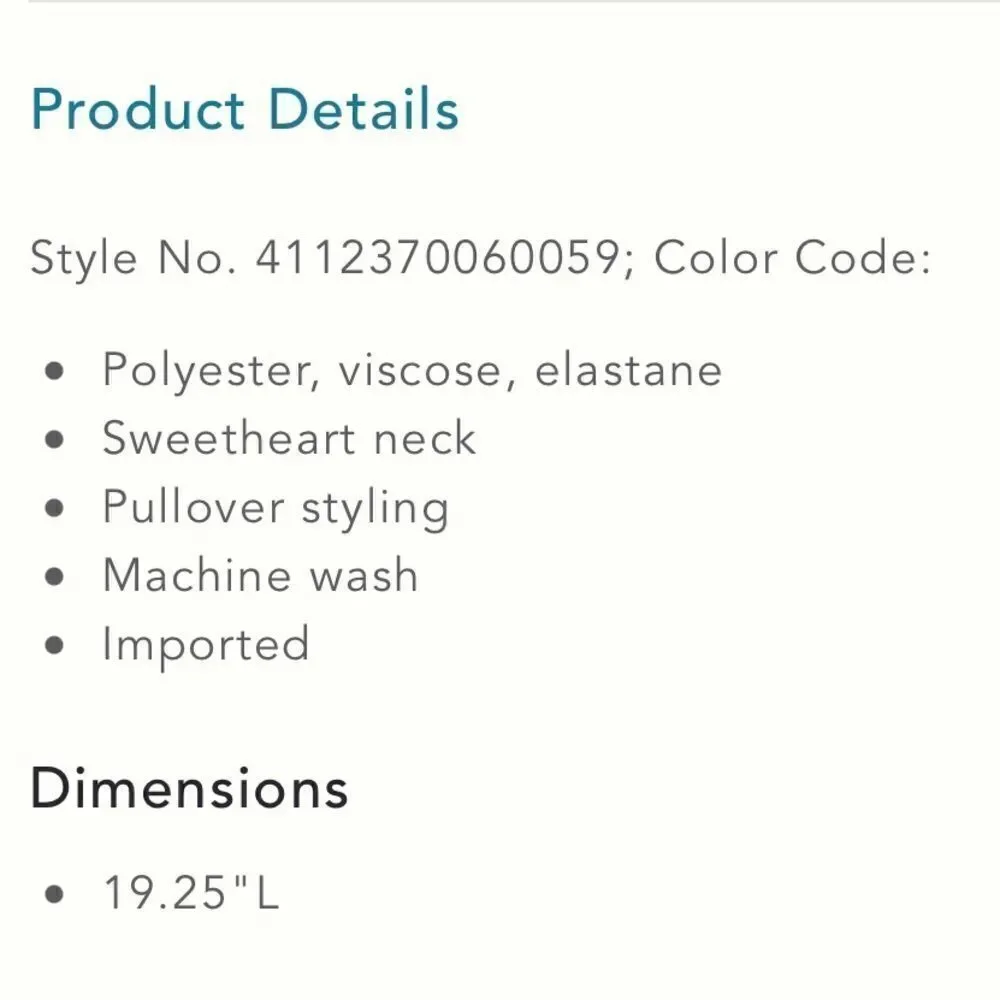Click the word Details in heading

click(x=364, y=109)
